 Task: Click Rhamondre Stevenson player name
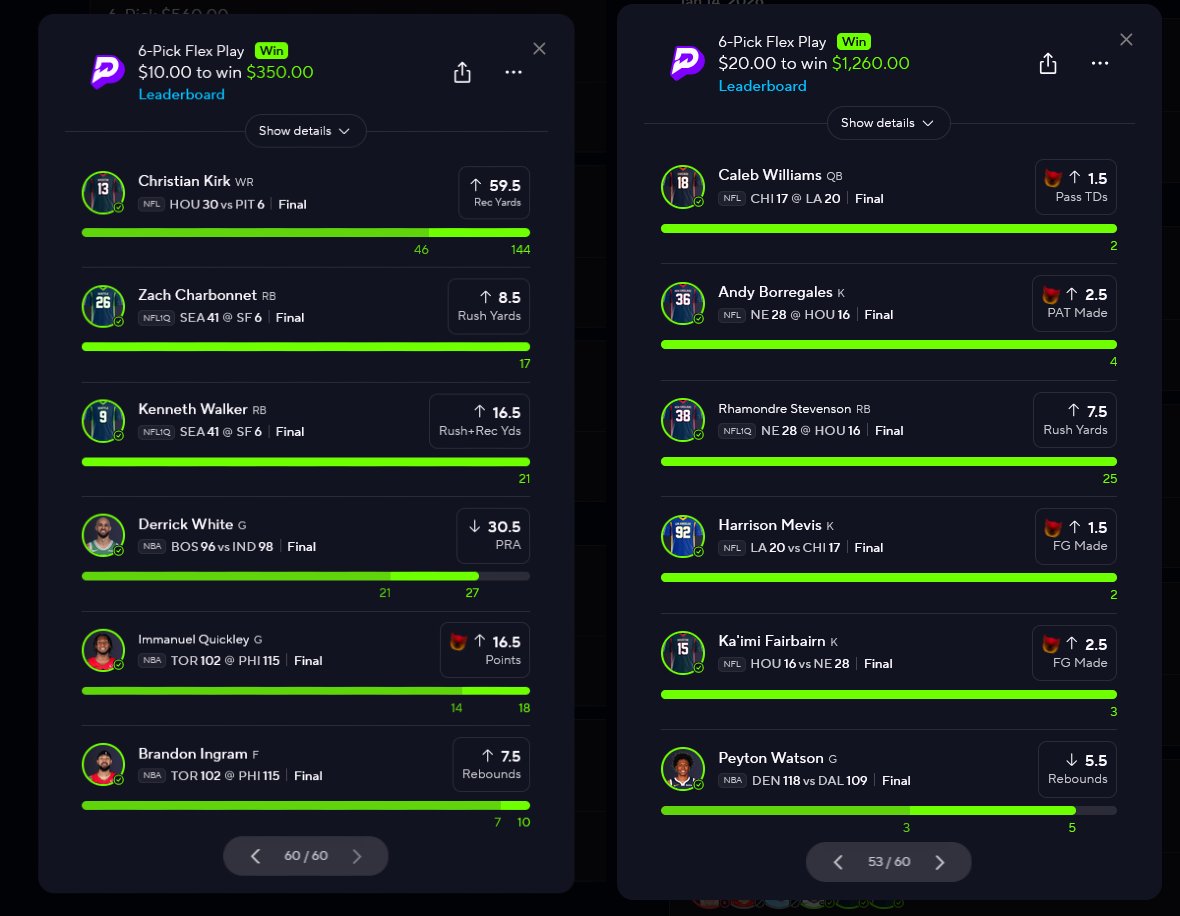tap(784, 409)
